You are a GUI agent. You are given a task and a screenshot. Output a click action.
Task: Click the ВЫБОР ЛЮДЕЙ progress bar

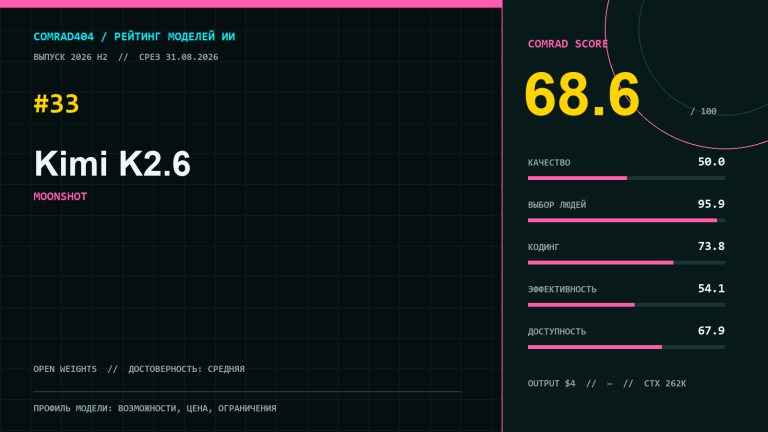[626, 220]
